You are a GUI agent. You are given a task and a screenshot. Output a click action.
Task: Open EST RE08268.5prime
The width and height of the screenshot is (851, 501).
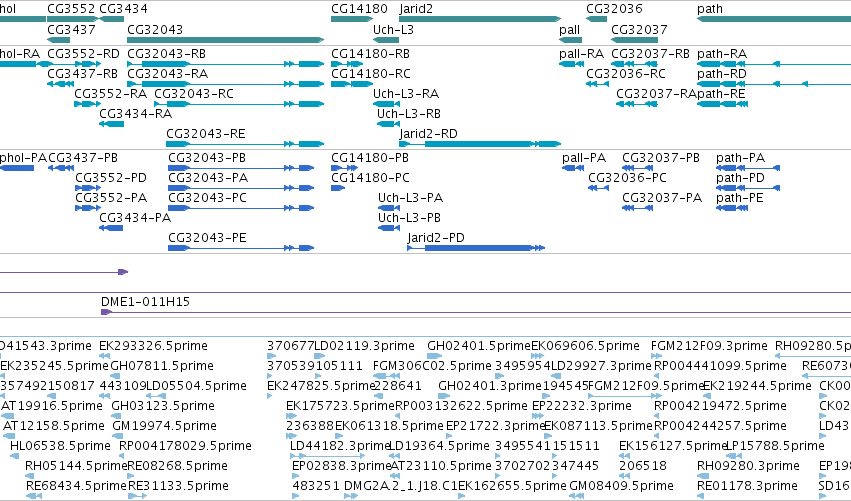pyautogui.click(x=177, y=466)
